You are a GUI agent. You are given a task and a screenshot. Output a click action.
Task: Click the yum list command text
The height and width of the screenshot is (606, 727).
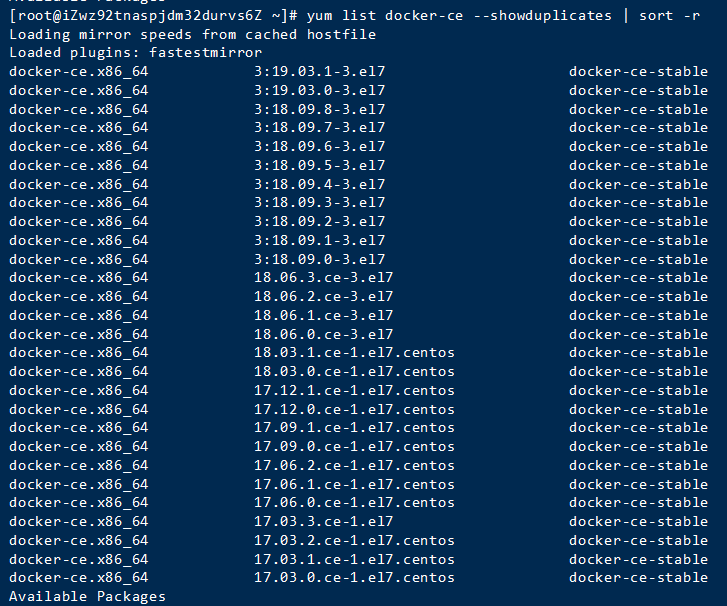click(x=503, y=16)
